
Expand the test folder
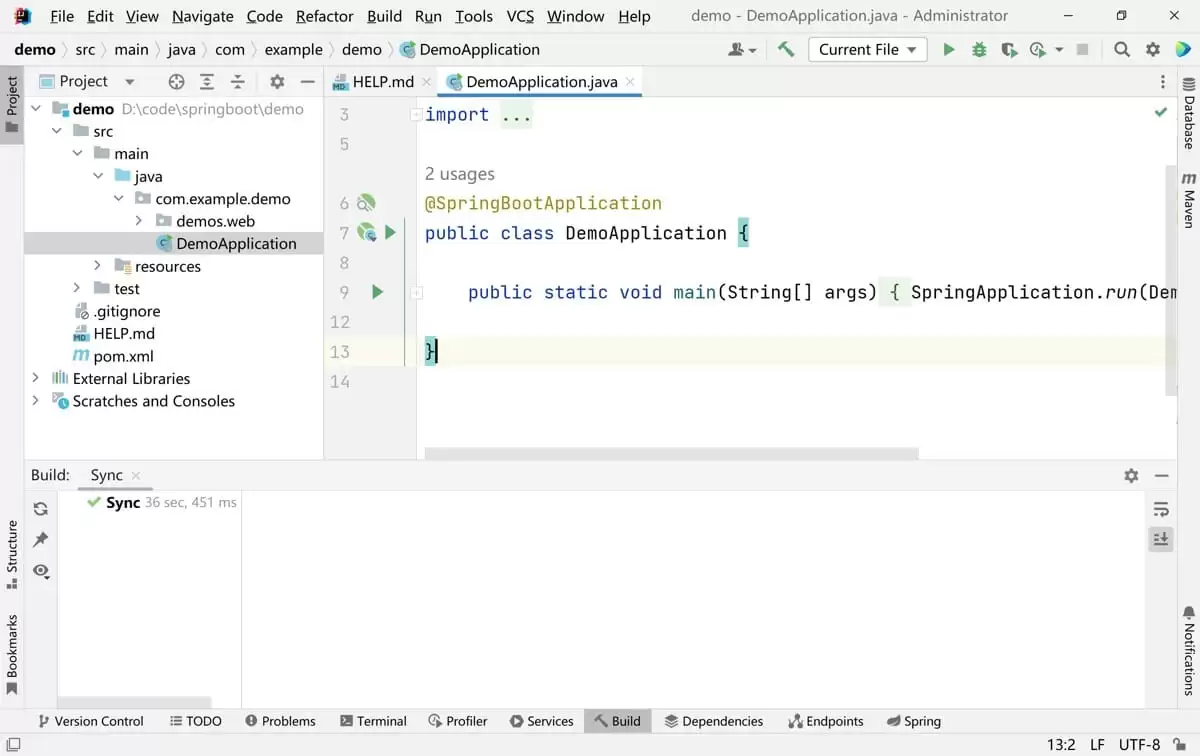77,288
